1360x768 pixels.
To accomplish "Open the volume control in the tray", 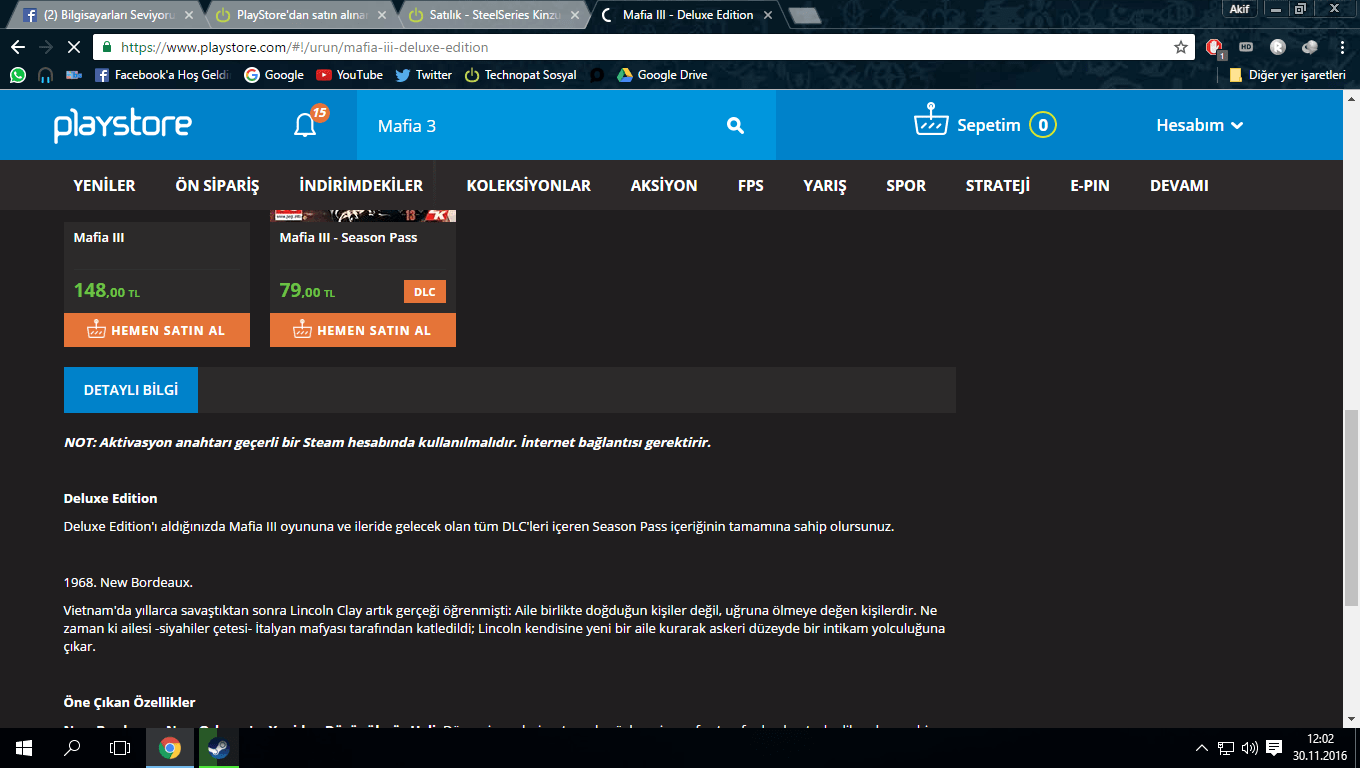I will click(1249, 747).
